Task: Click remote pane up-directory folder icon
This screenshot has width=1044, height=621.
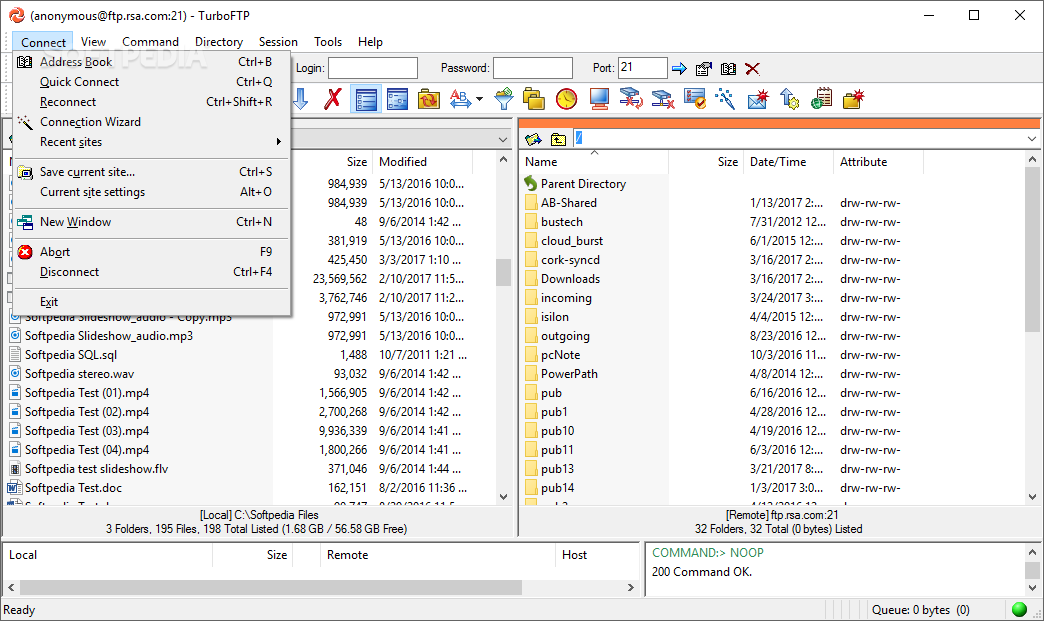Action: [559, 139]
